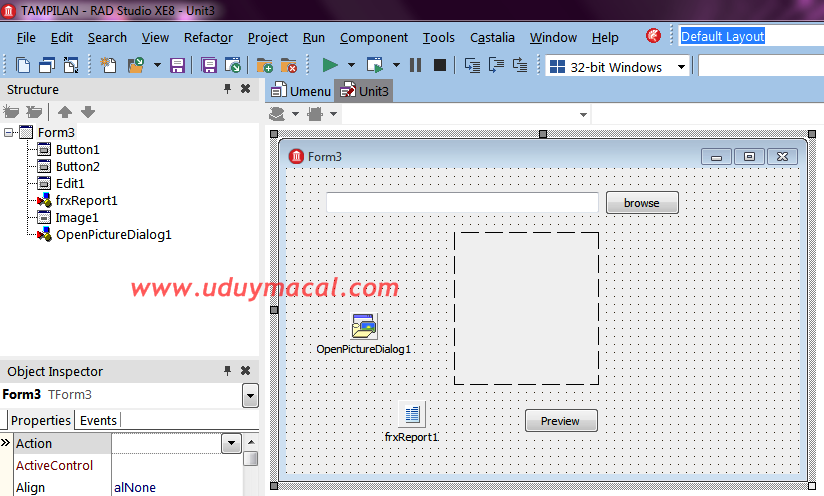Click the Trace Into debug icon
This screenshot has width=824, height=496.
pos(472,65)
